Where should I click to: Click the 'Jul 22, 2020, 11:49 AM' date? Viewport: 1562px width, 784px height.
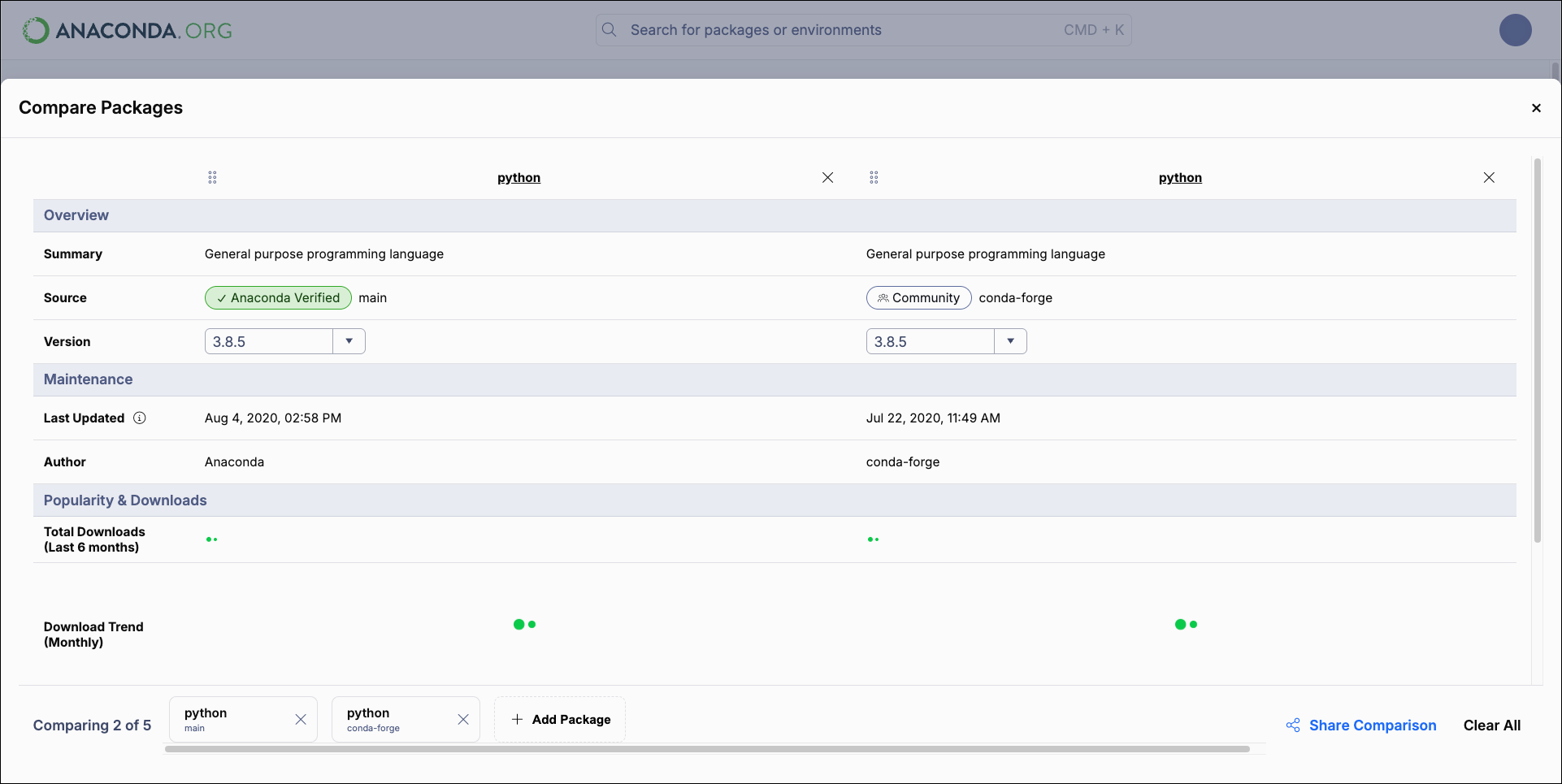click(933, 418)
